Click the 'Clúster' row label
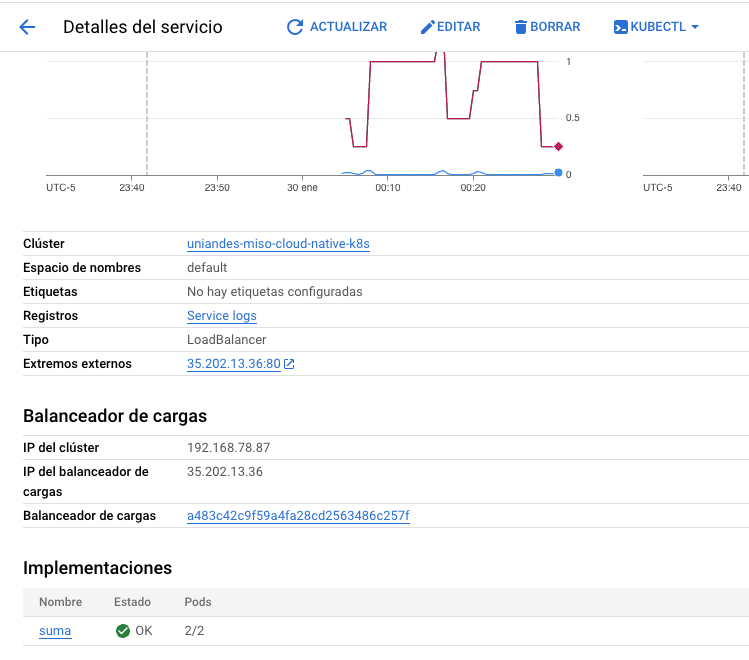The width and height of the screenshot is (749, 660). pos(43,244)
